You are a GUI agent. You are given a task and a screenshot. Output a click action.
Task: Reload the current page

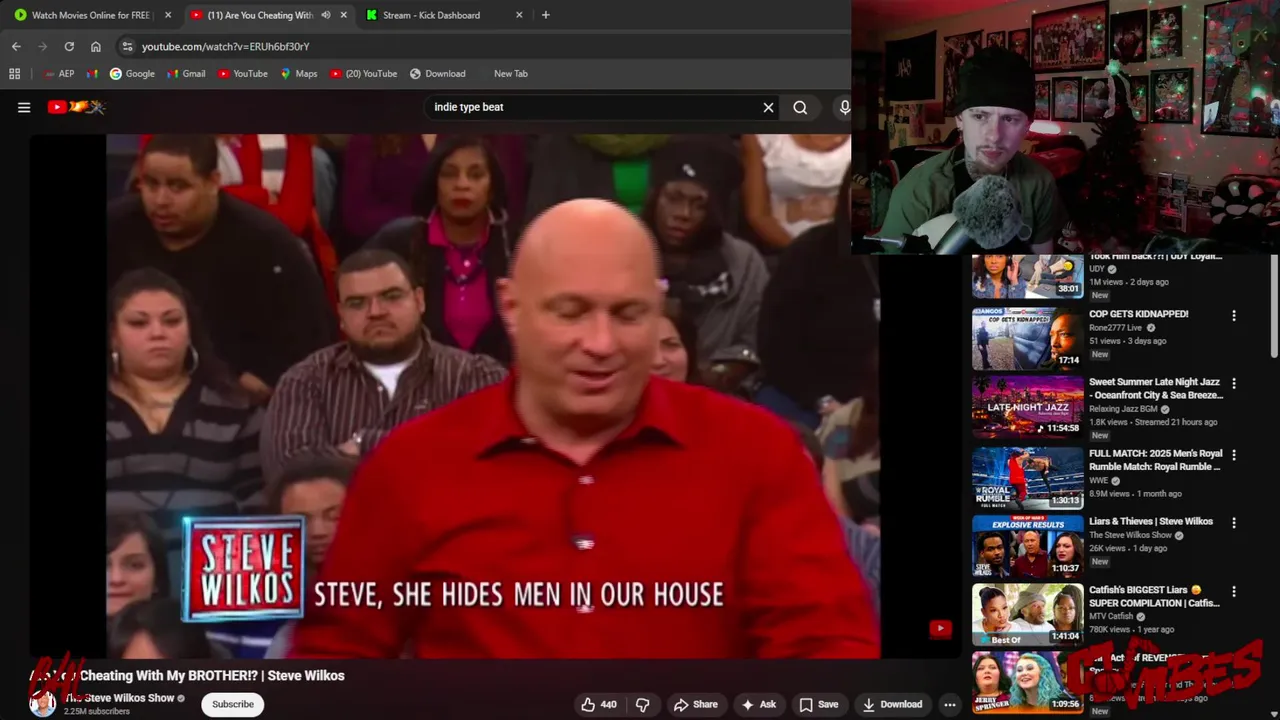click(69, 46)
